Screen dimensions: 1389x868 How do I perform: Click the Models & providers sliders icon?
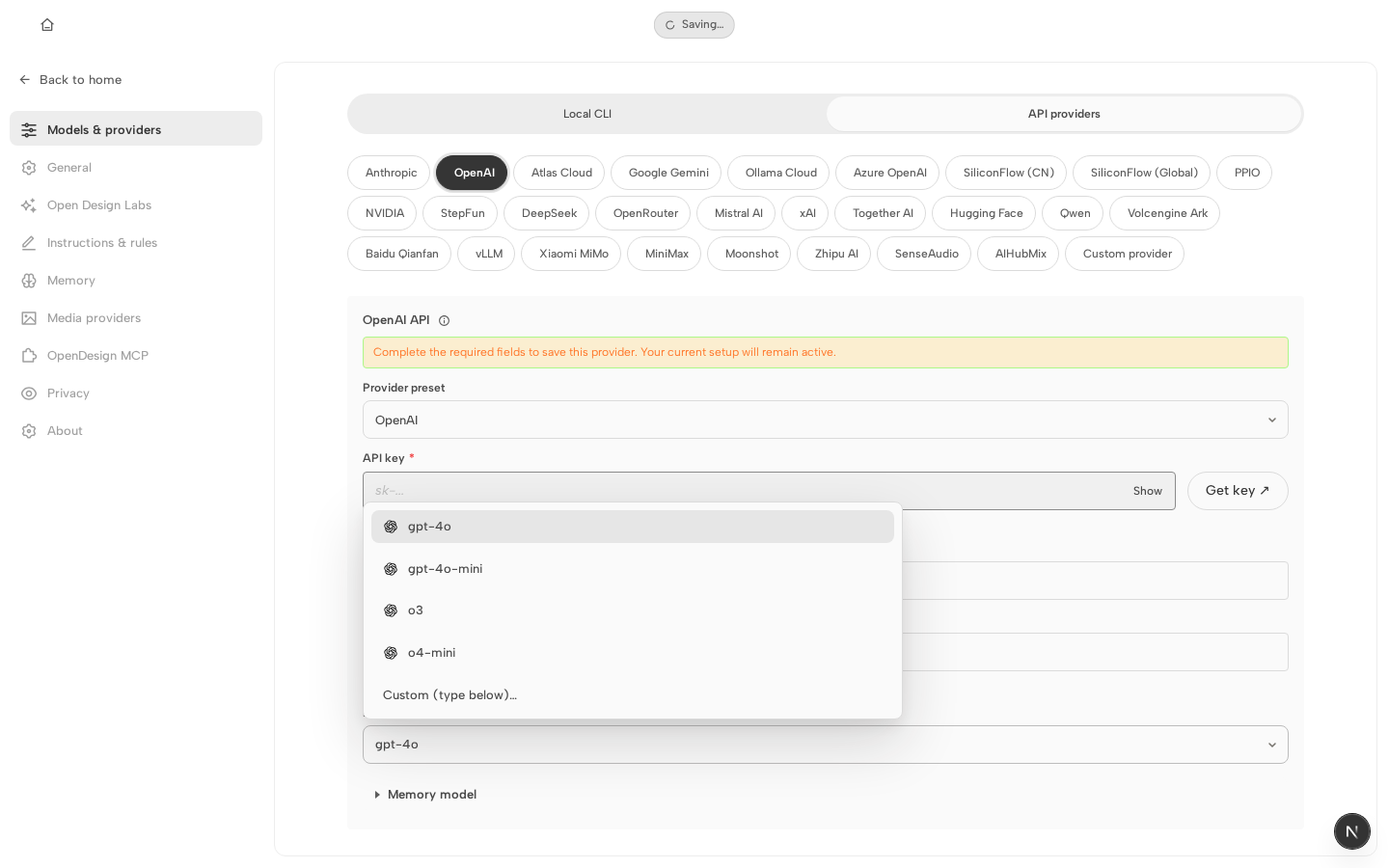(x=29, y=130)
